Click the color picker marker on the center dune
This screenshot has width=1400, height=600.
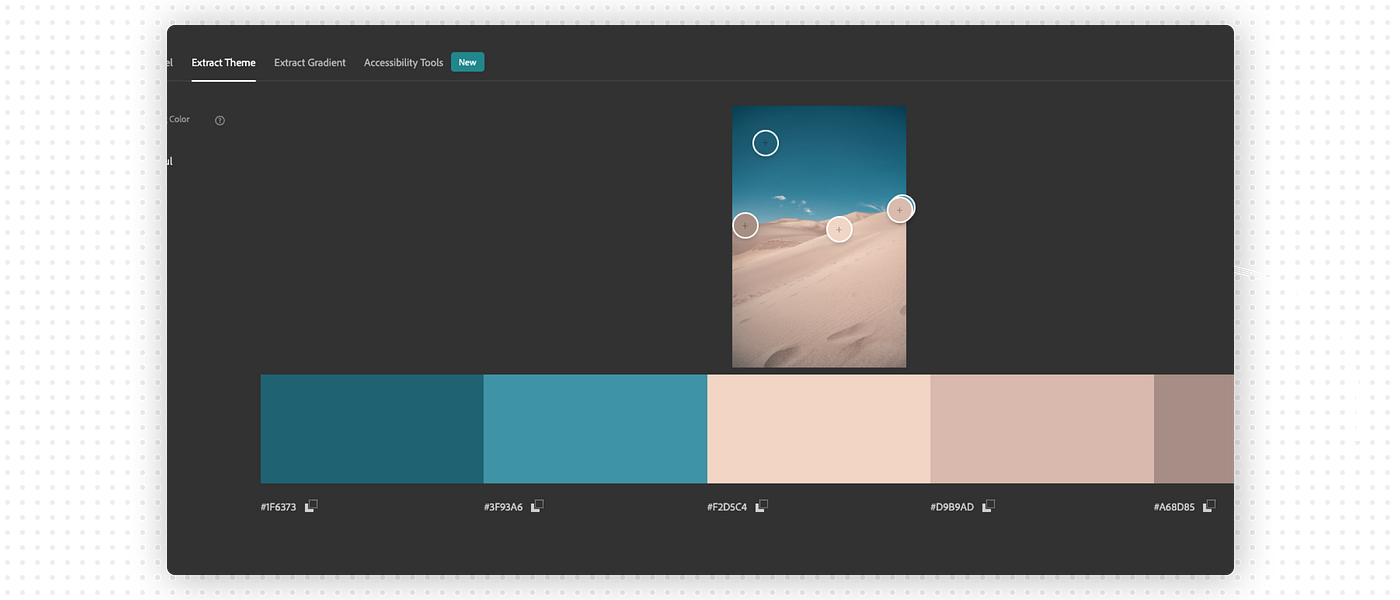839,229
